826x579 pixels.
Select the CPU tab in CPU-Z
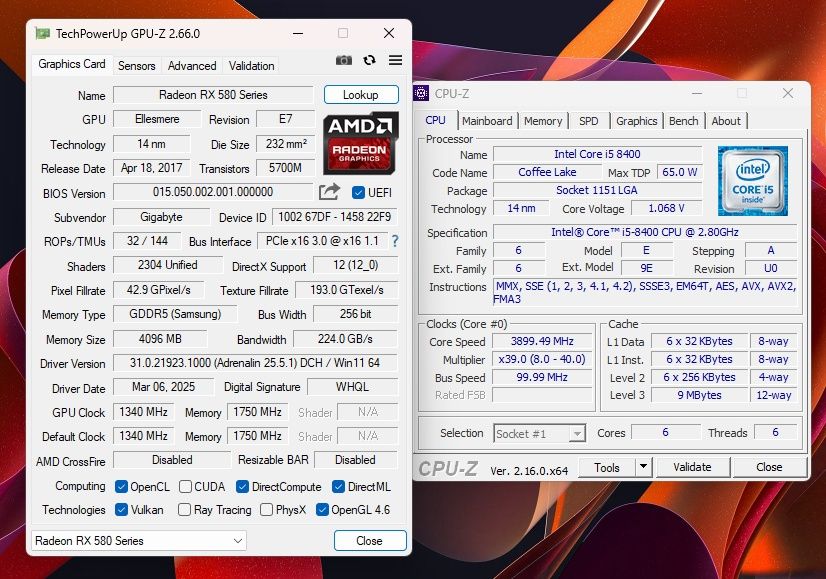point(436,120)
